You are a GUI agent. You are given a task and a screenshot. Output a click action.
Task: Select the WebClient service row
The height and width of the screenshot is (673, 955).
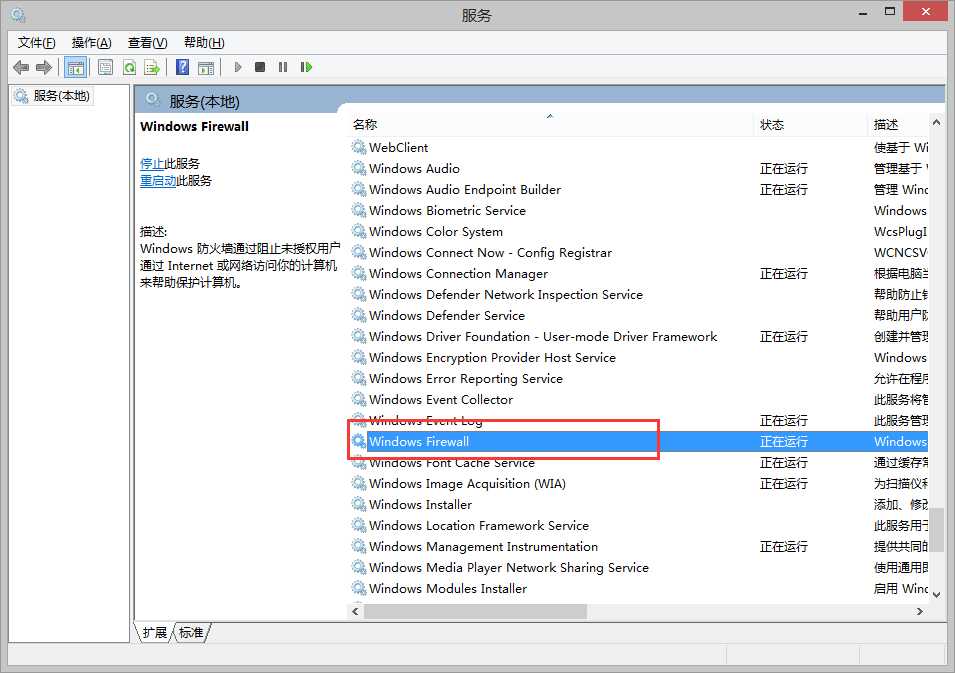[x=638, y=147]
